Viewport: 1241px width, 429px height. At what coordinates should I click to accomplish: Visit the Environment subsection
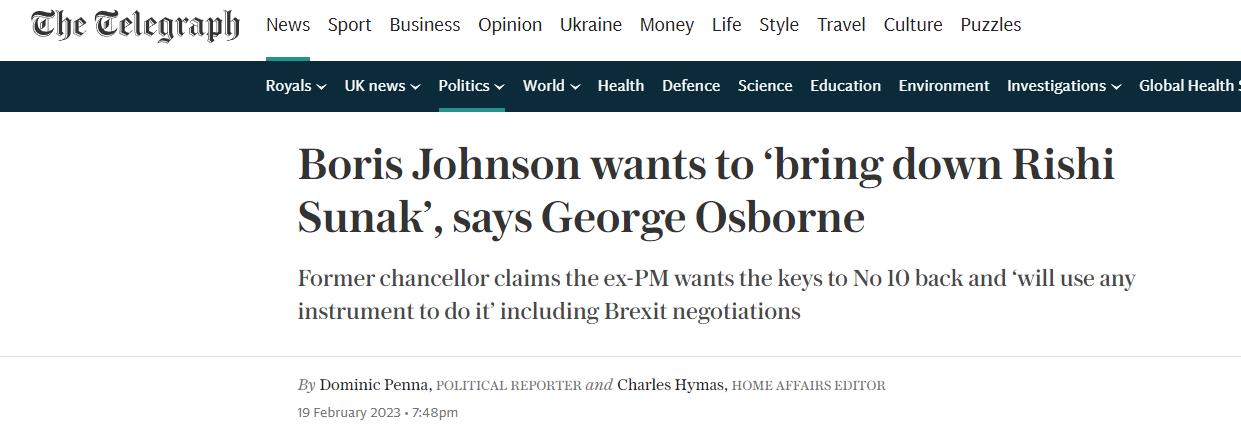944,86
